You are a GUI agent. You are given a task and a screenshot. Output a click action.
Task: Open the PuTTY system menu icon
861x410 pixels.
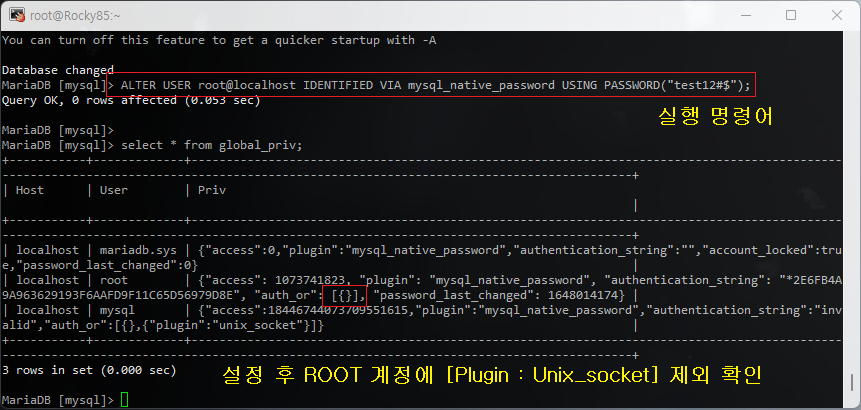17,15
